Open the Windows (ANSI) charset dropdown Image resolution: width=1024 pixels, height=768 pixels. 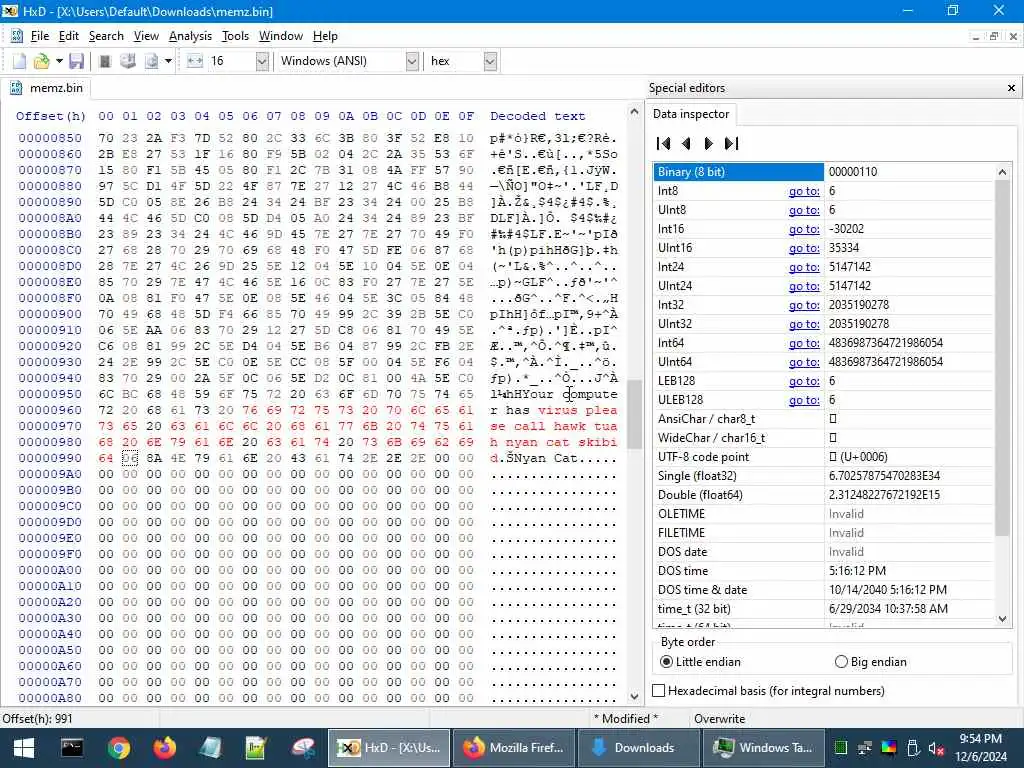411,61
